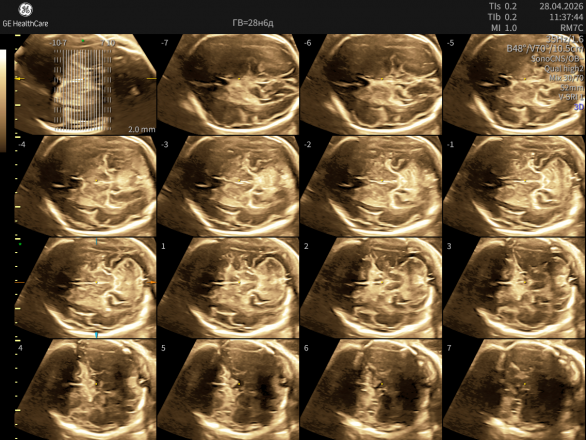The height and width of the screenshot is (440, 586).
Task: Choose slice -1 image
Action: [514, 186]
